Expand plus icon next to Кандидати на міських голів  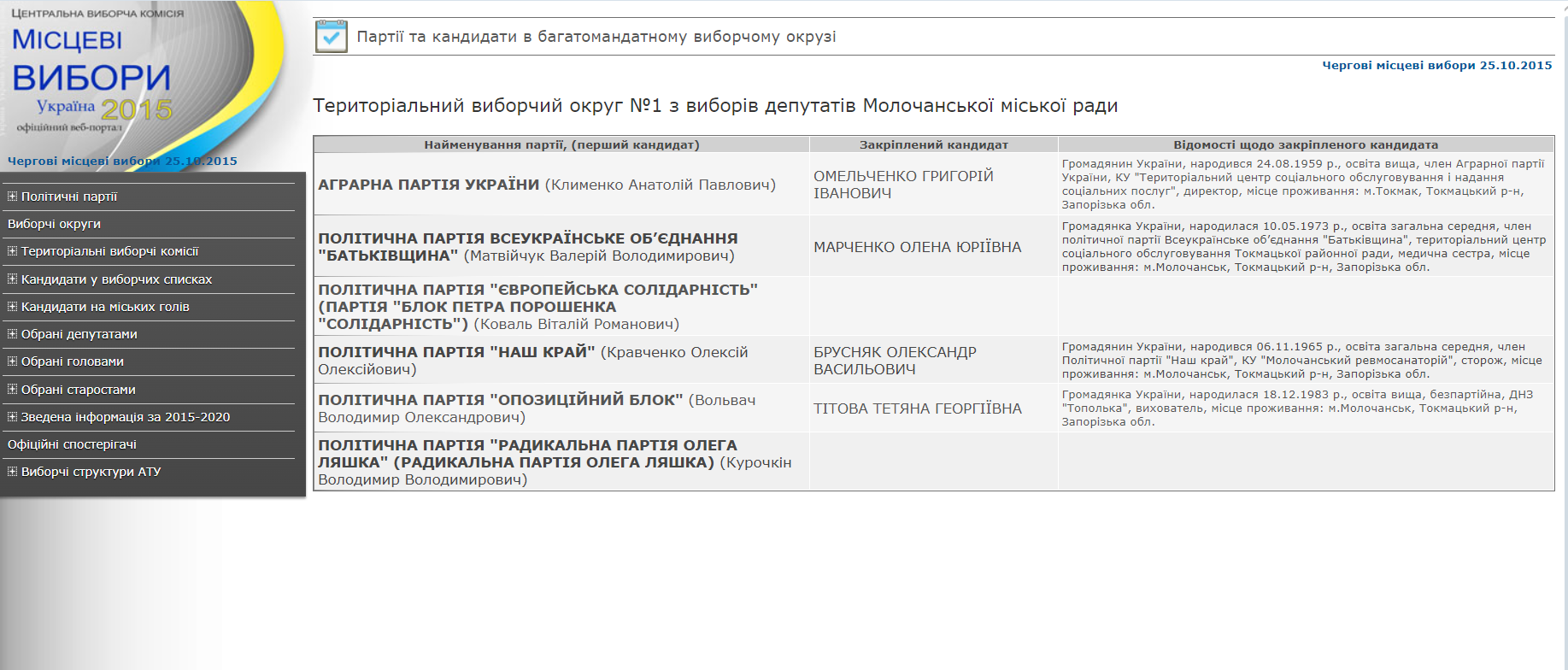[x=12, y=307]
